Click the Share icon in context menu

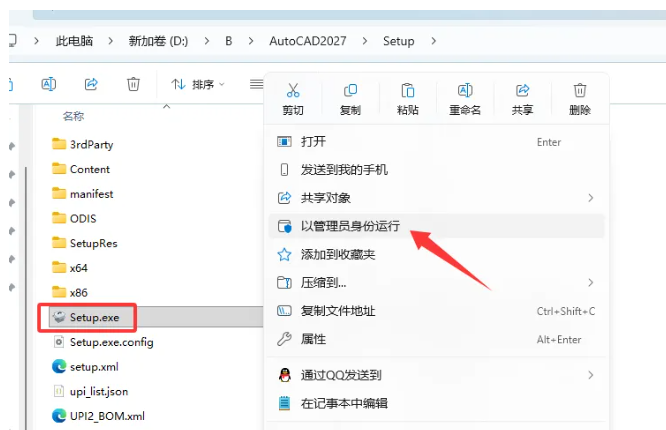click(x=522, y=91)
